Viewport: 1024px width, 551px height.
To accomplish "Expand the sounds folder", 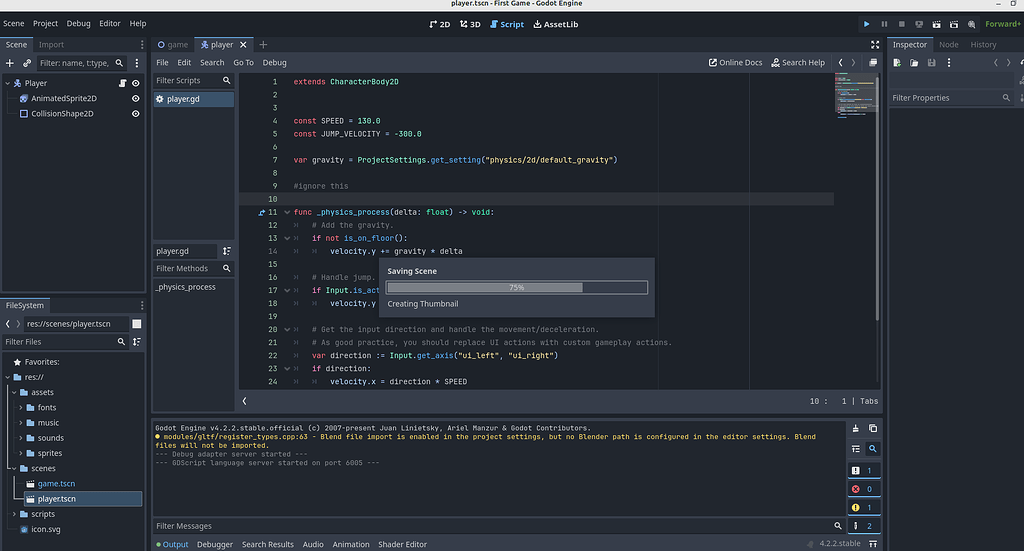I will point(21,438).
